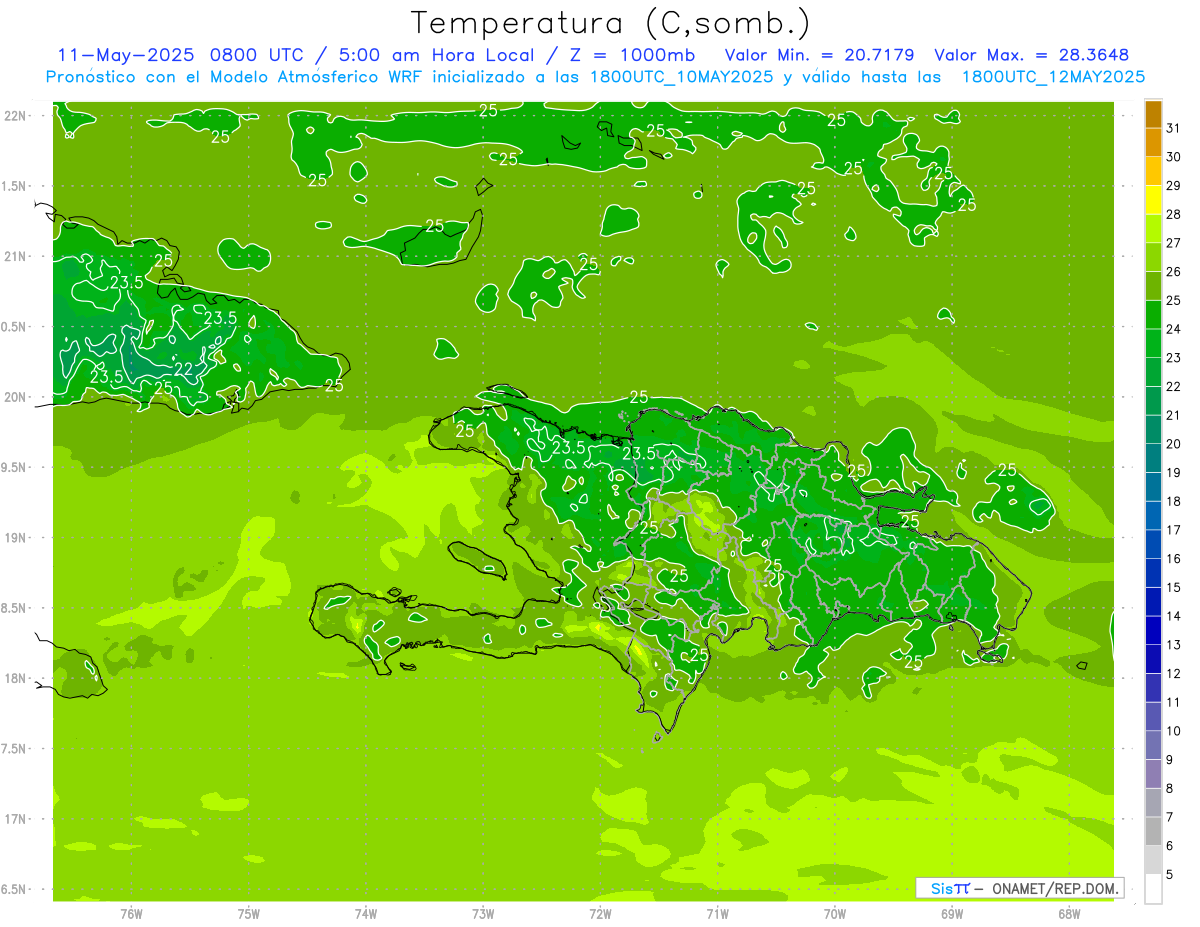Pick the teal color bar segment between 19 and 20
The image size is (1200, 927).
coord(1153,458)
